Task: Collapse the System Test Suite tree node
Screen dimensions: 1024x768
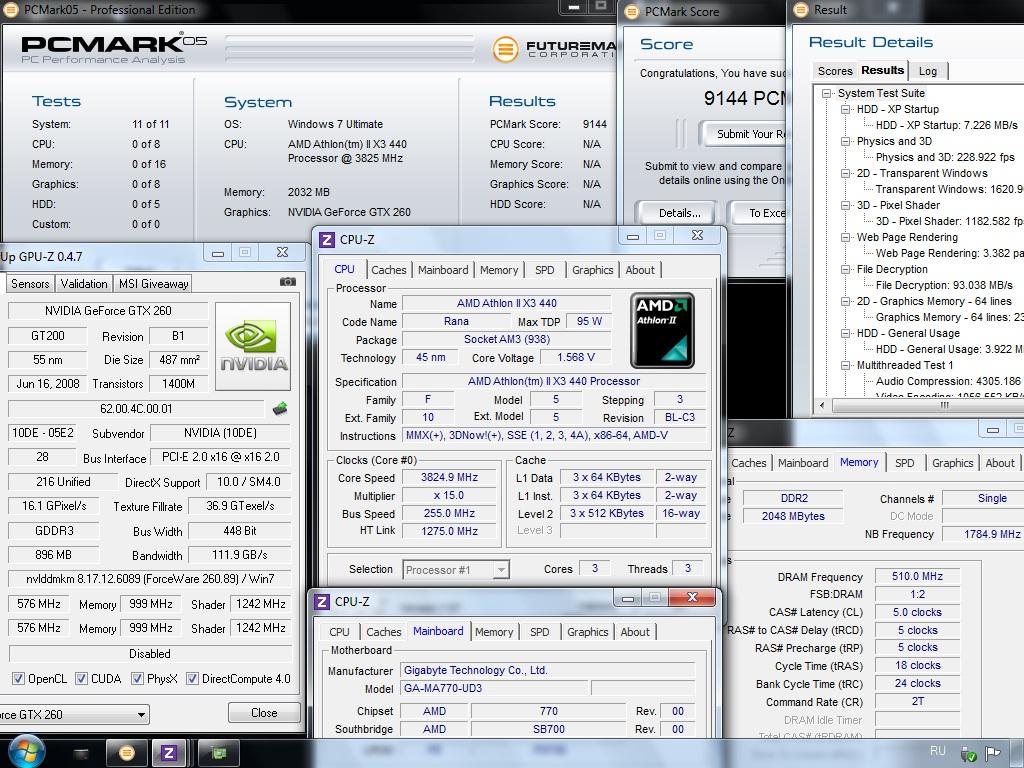Action: pyautogui.click(x=826, y=93)
